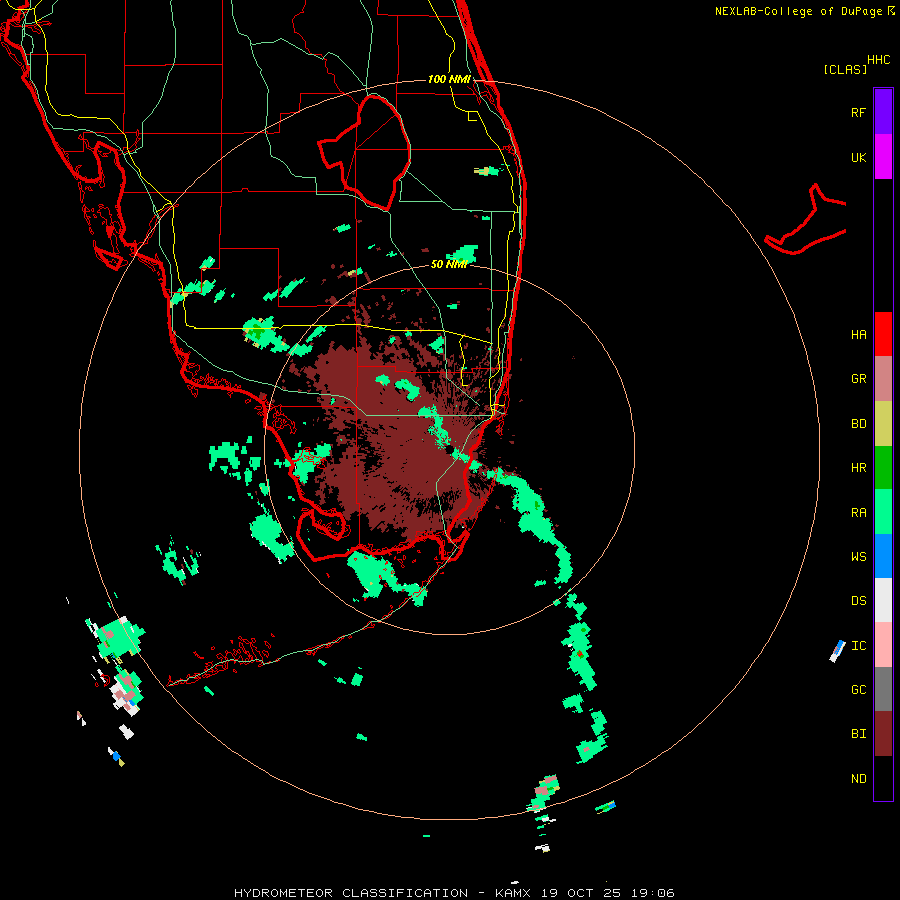Viewport: 900px width, 900px height.
Task: Click the IC legend label
Action: [858, 646]
